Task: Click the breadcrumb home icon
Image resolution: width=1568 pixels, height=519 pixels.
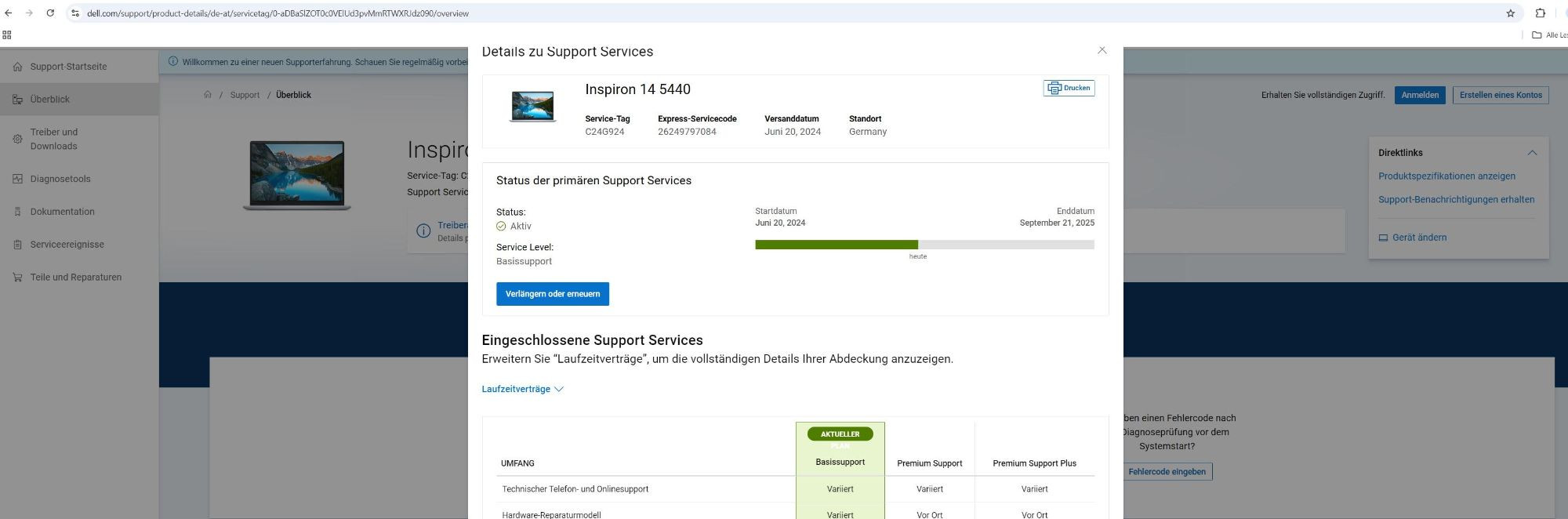Action: click(208, 95)
